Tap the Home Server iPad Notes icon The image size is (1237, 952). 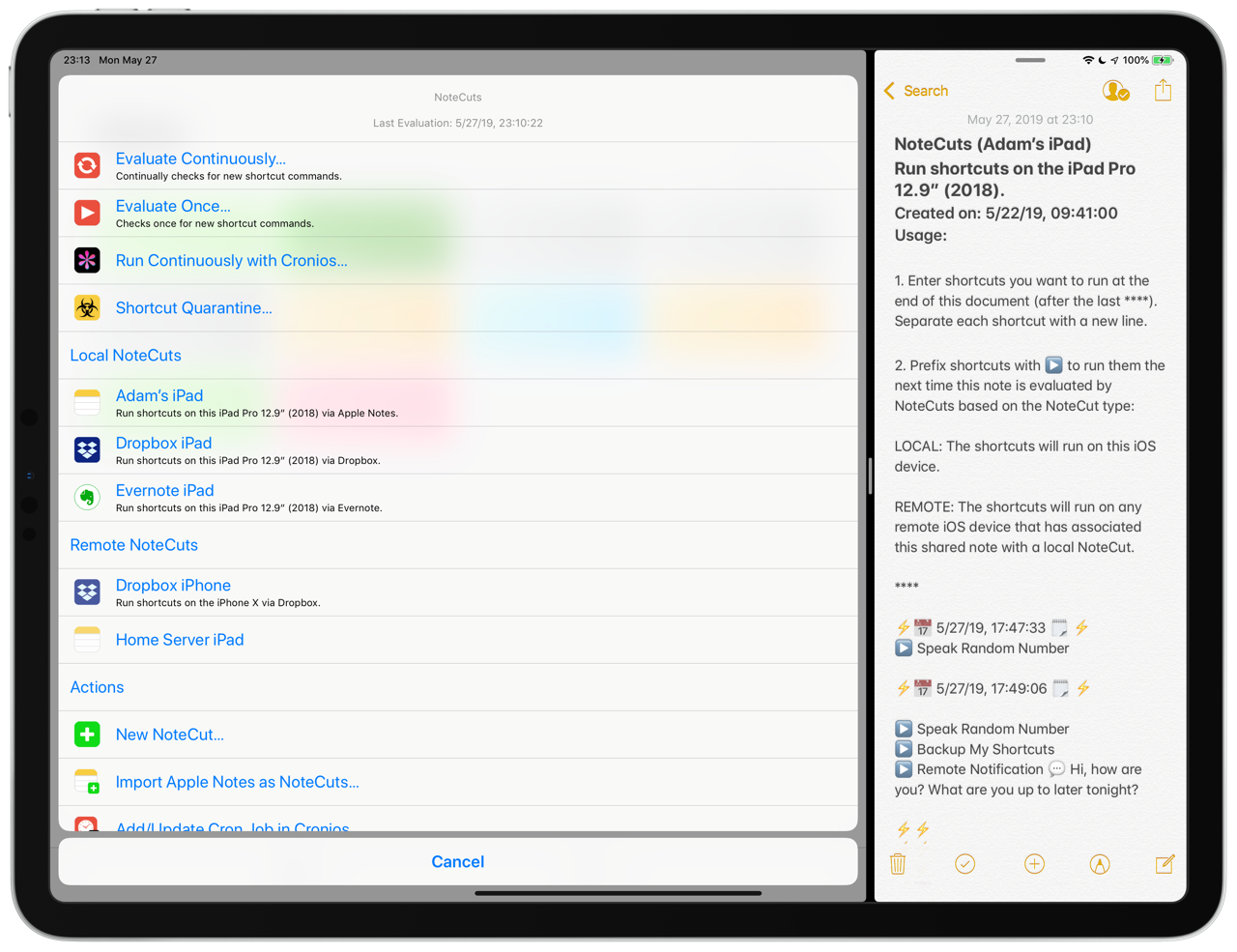point(87,639)
